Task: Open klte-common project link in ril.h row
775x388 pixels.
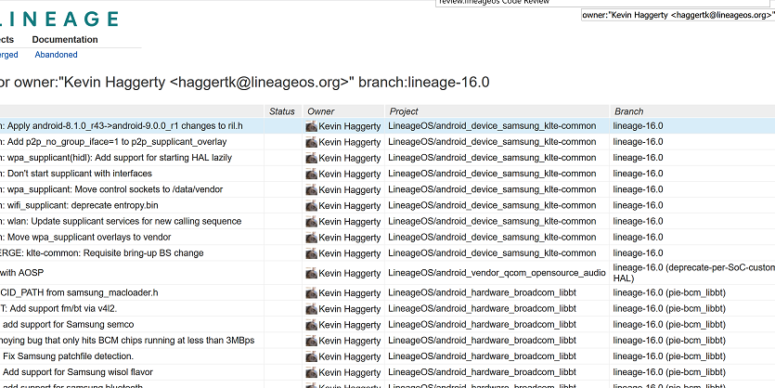Action: (x=492, y=126)
